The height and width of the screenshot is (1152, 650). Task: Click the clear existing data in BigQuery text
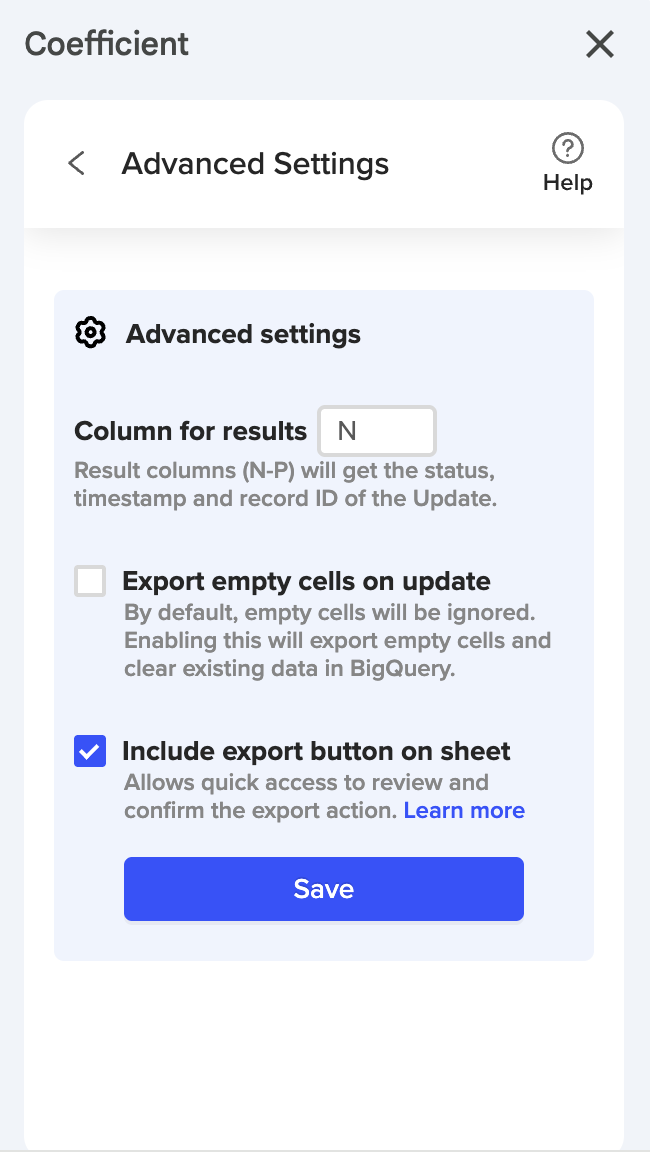click(x=290, y=669)
